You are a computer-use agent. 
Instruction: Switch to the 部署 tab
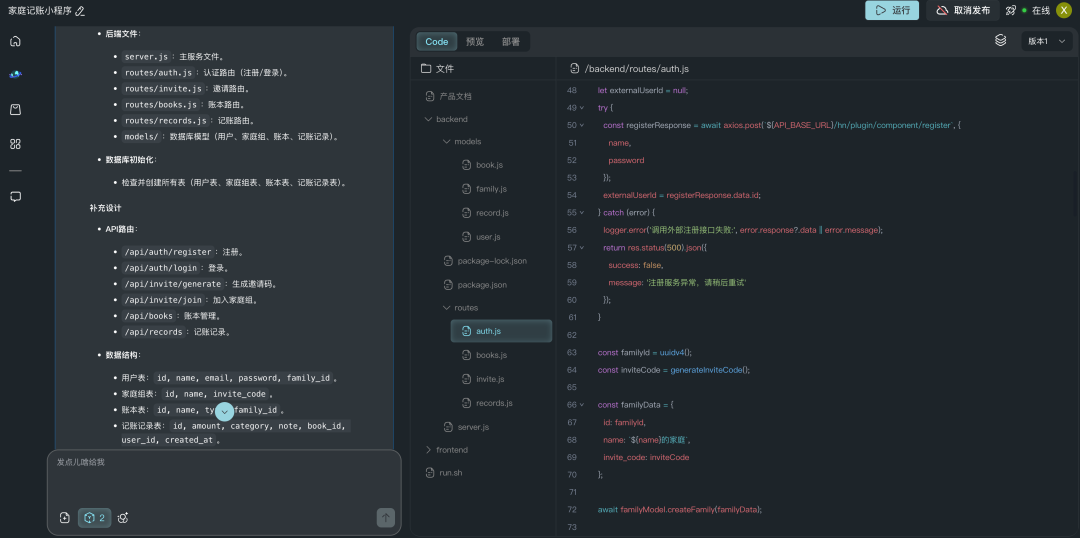511,41
